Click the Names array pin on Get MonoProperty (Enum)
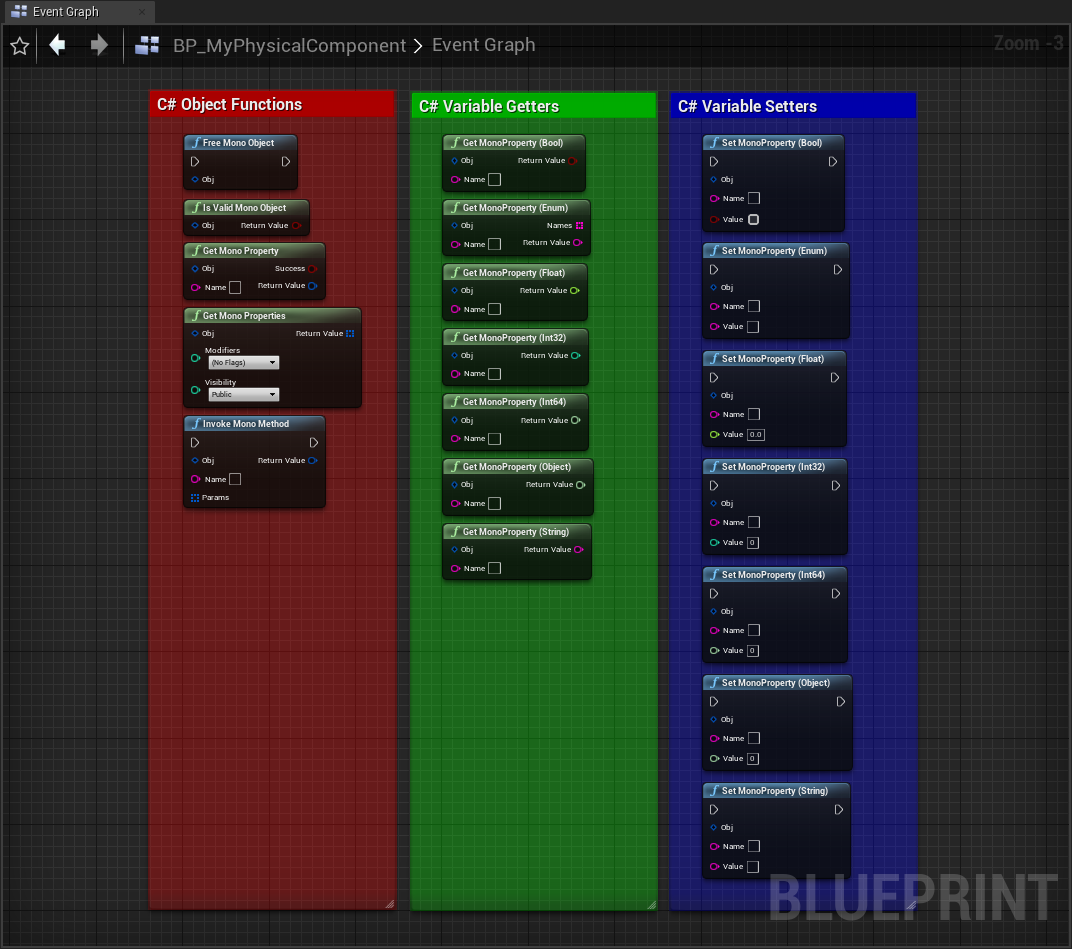This screenshot has height=949, width=1072. click(580, 226)
